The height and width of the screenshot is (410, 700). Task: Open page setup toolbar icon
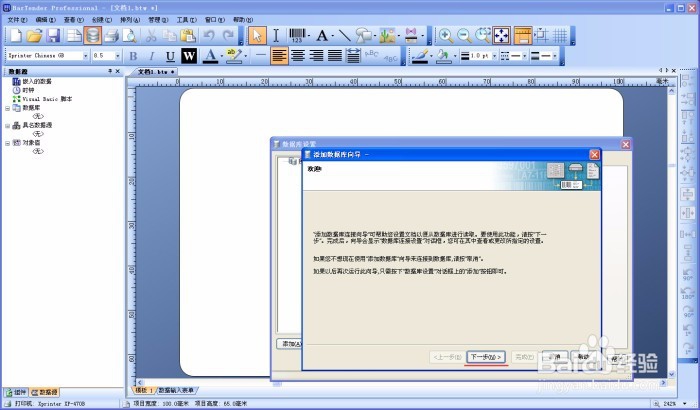point(74,35)
